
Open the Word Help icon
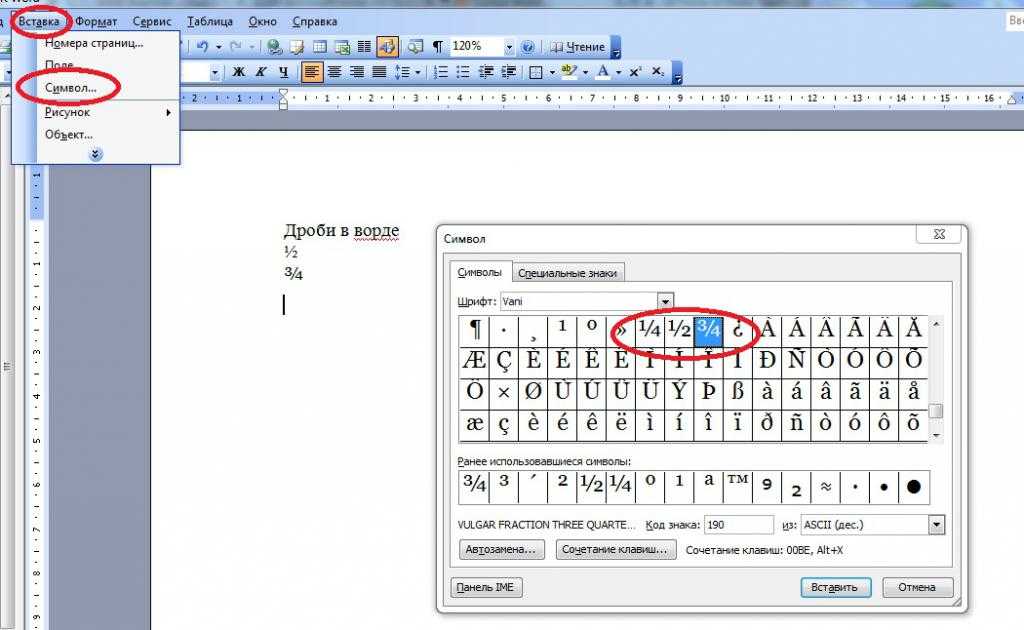pos(528,46)
